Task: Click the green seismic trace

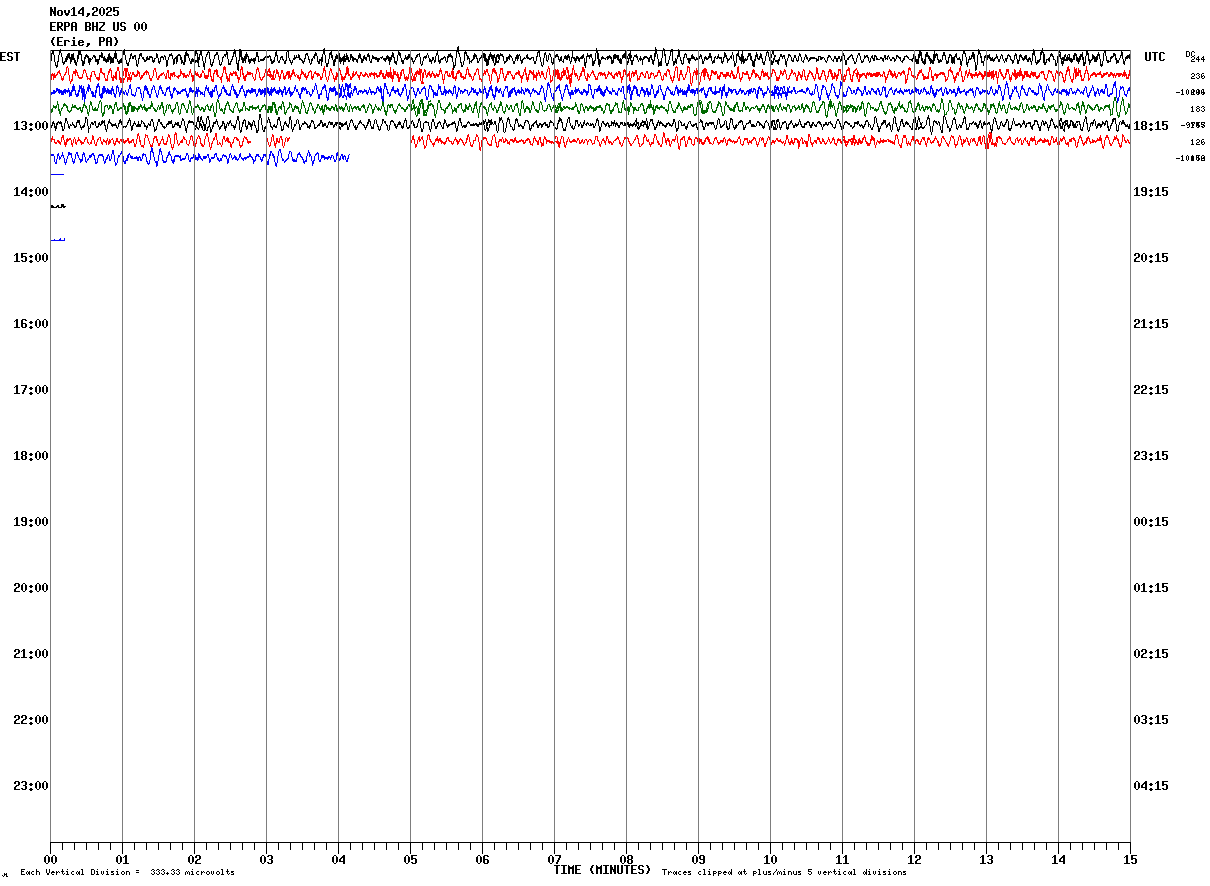Action: coord(590,107)
